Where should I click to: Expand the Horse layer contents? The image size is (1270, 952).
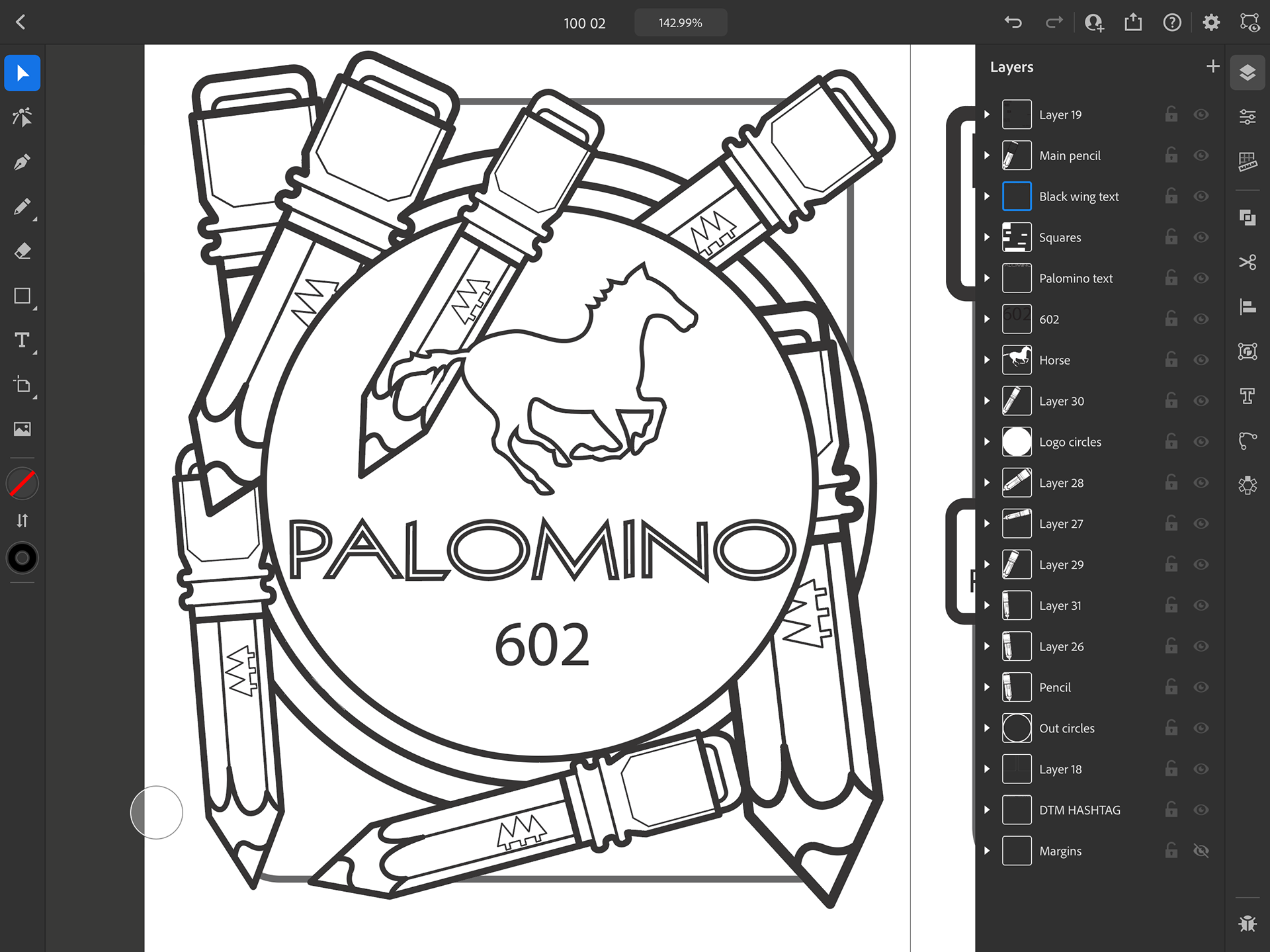[987, 360]
